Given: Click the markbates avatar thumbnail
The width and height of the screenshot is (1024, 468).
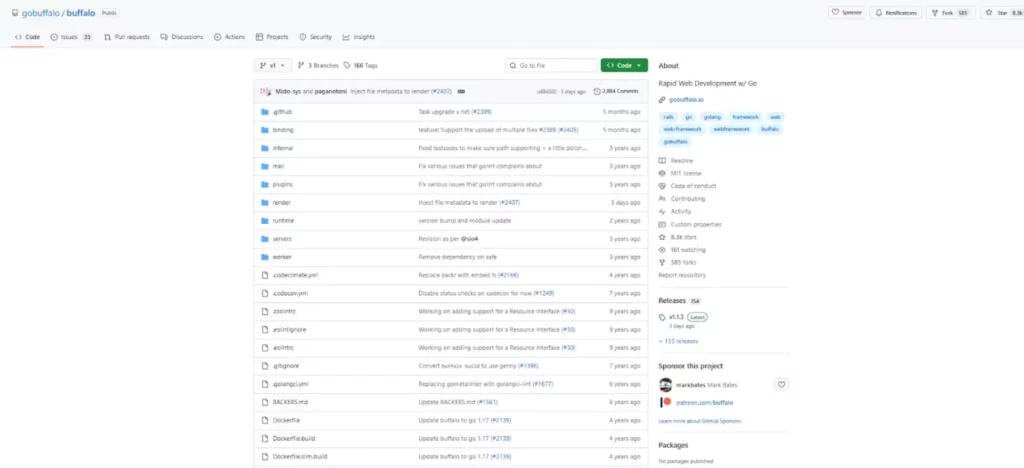Looking at the screenshot, I should pyautogui.click(x=666, y=384).
